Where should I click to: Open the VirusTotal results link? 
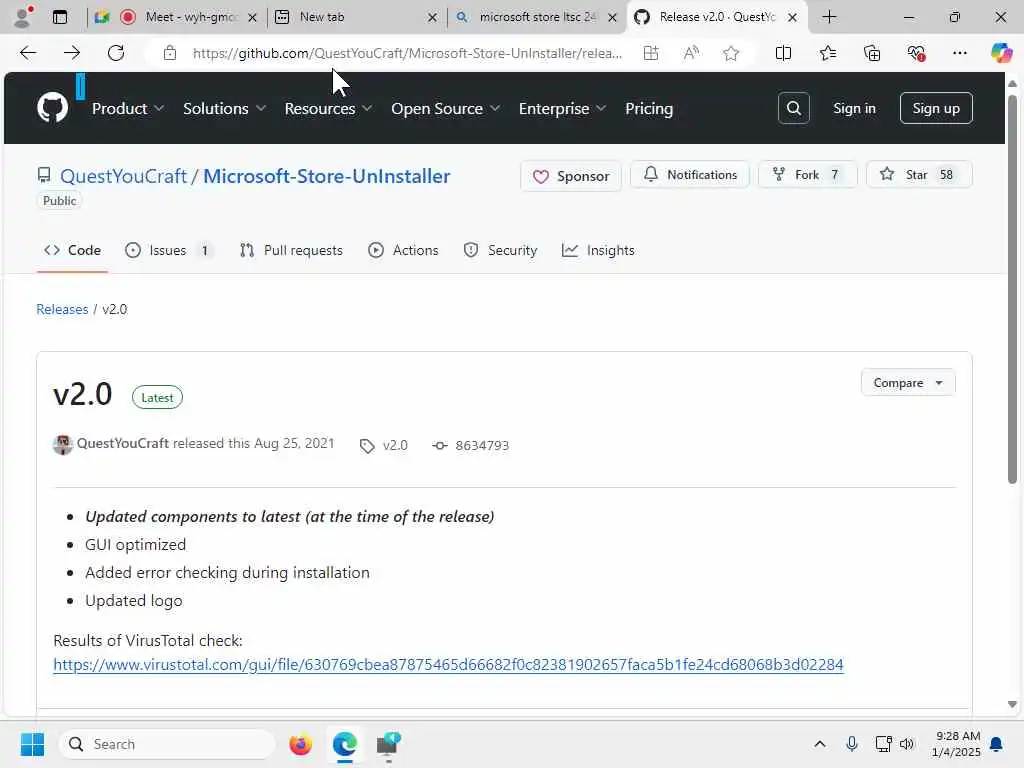click(448, 665)
